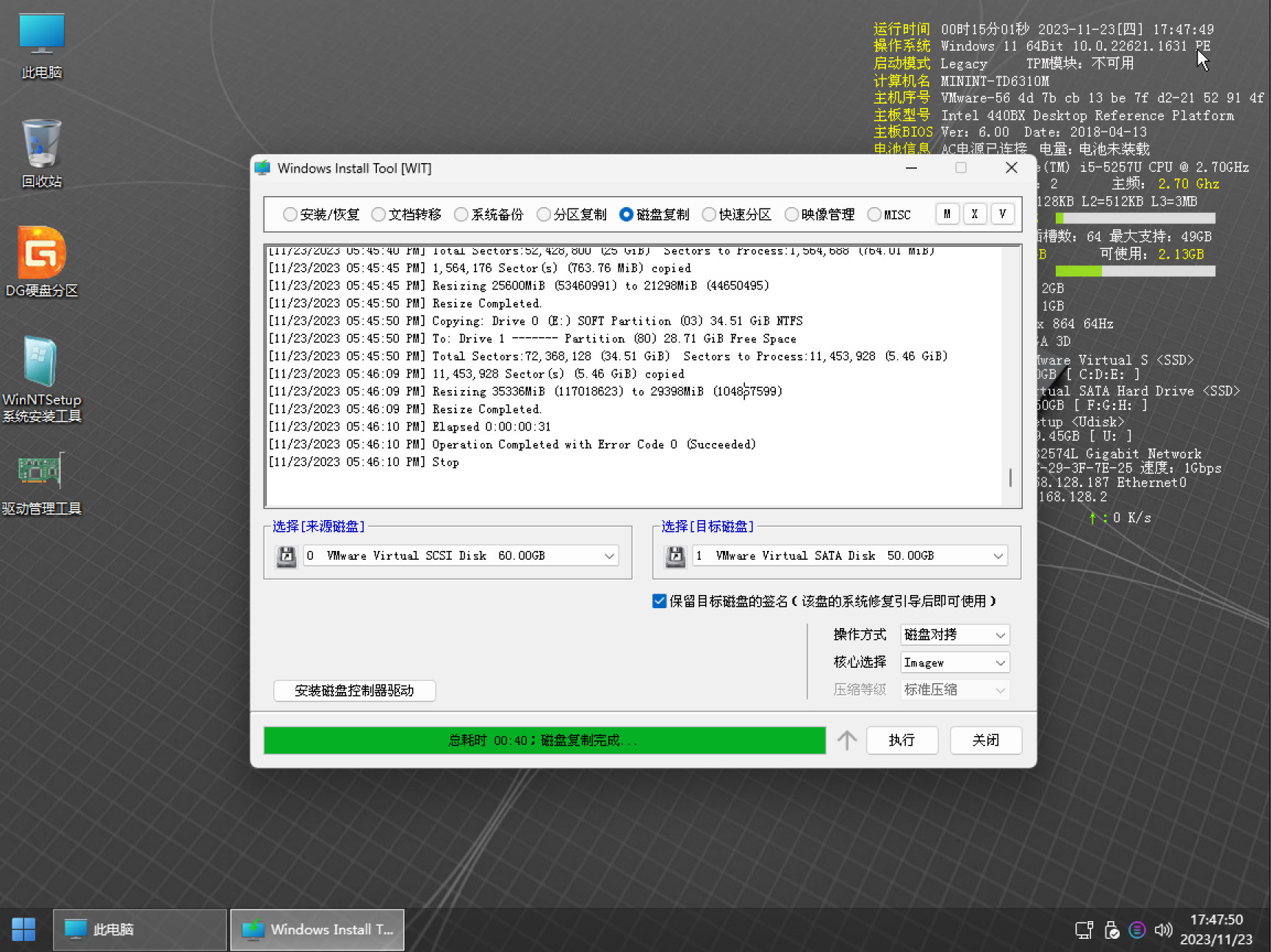Select 磁盘复制 radio option
The width and height of the screenshot is (1271, 952).
point(654,214)
